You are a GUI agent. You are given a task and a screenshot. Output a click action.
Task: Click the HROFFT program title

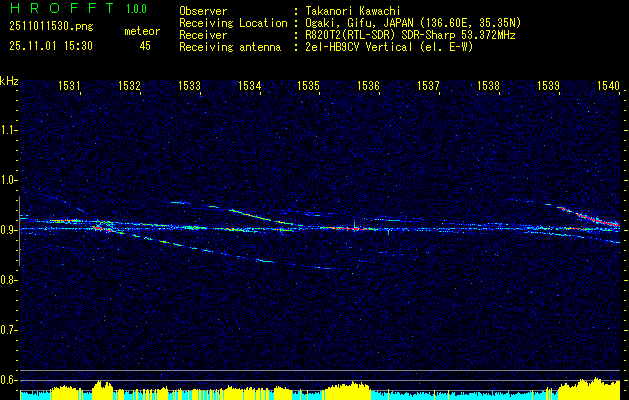(62, 8)
